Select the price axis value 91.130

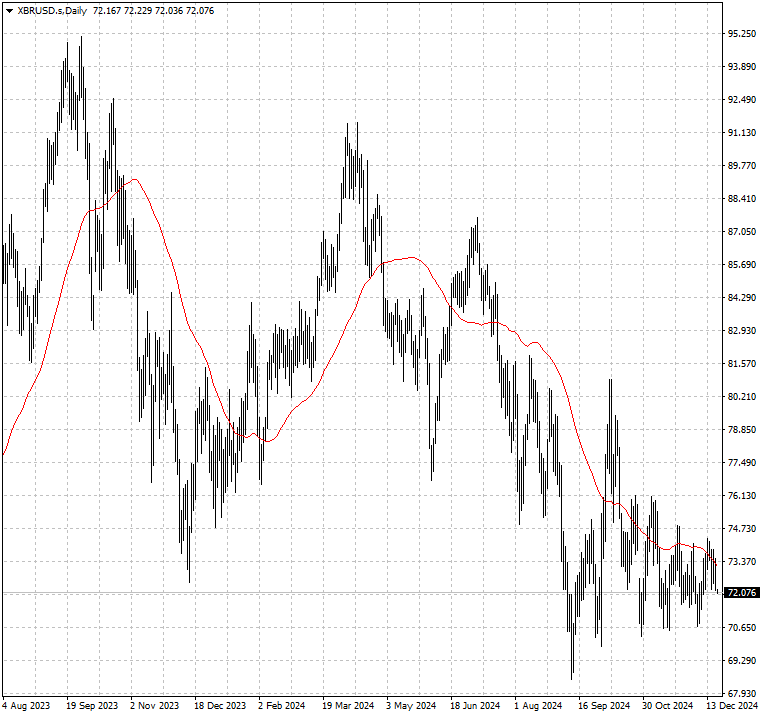click(x=742, y=133)
